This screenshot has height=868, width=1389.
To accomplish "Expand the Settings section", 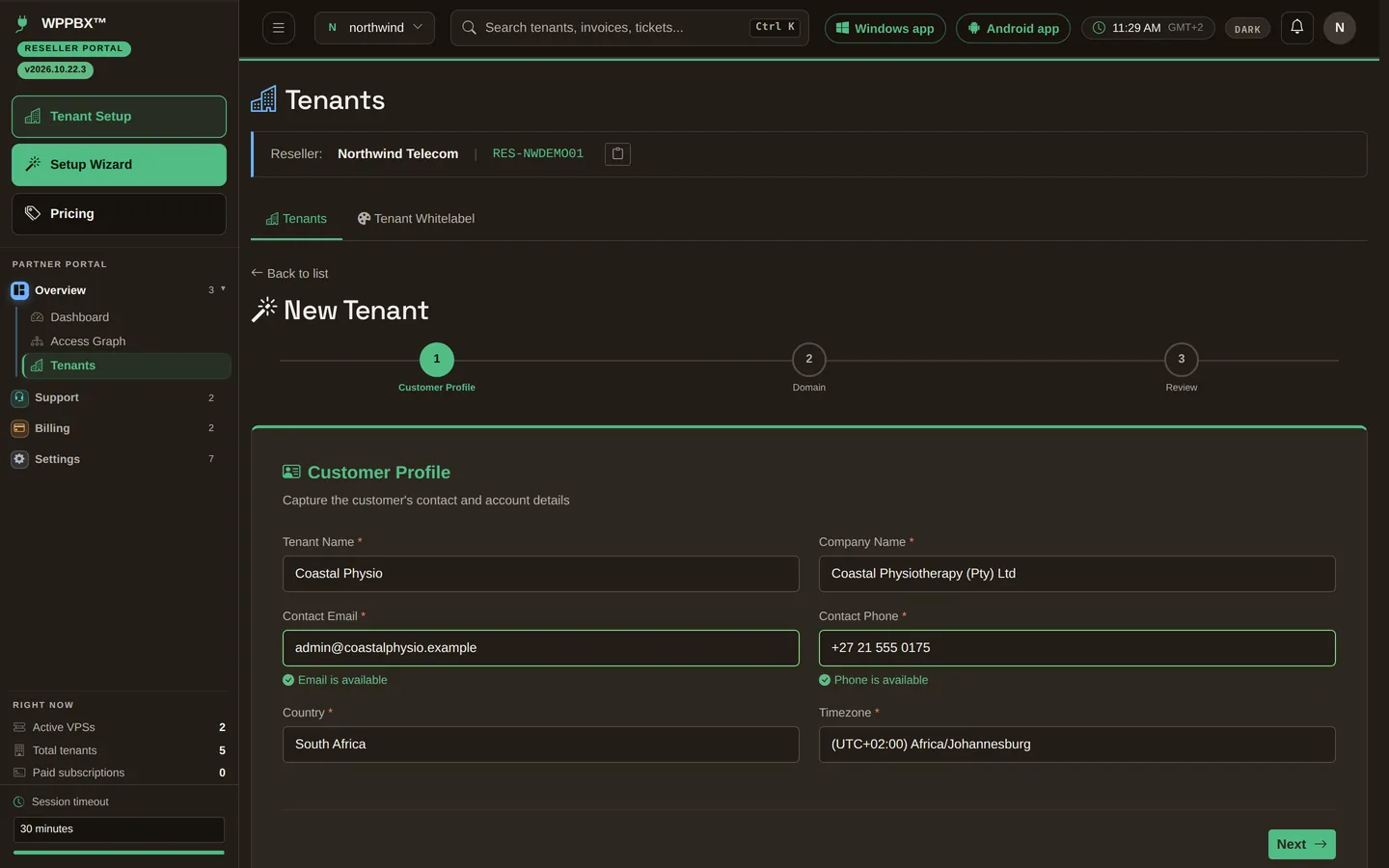I will [120, 459].
